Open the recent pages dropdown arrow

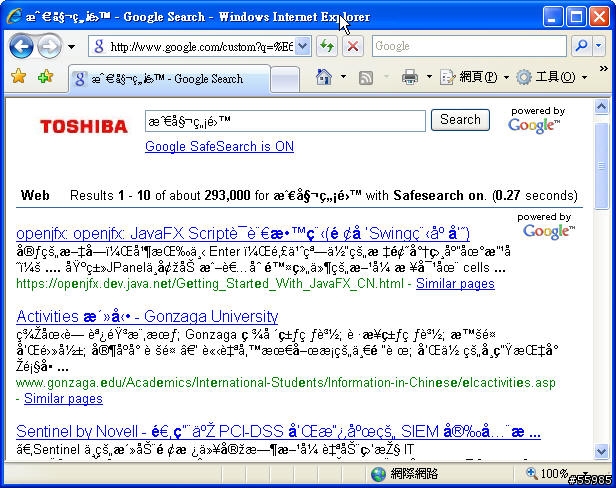[x=71, y=47]
